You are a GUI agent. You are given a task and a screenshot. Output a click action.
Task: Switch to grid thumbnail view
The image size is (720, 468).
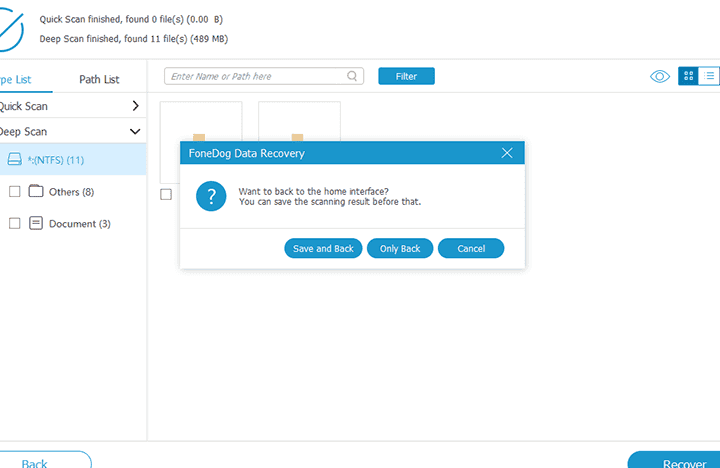point(688,76)
